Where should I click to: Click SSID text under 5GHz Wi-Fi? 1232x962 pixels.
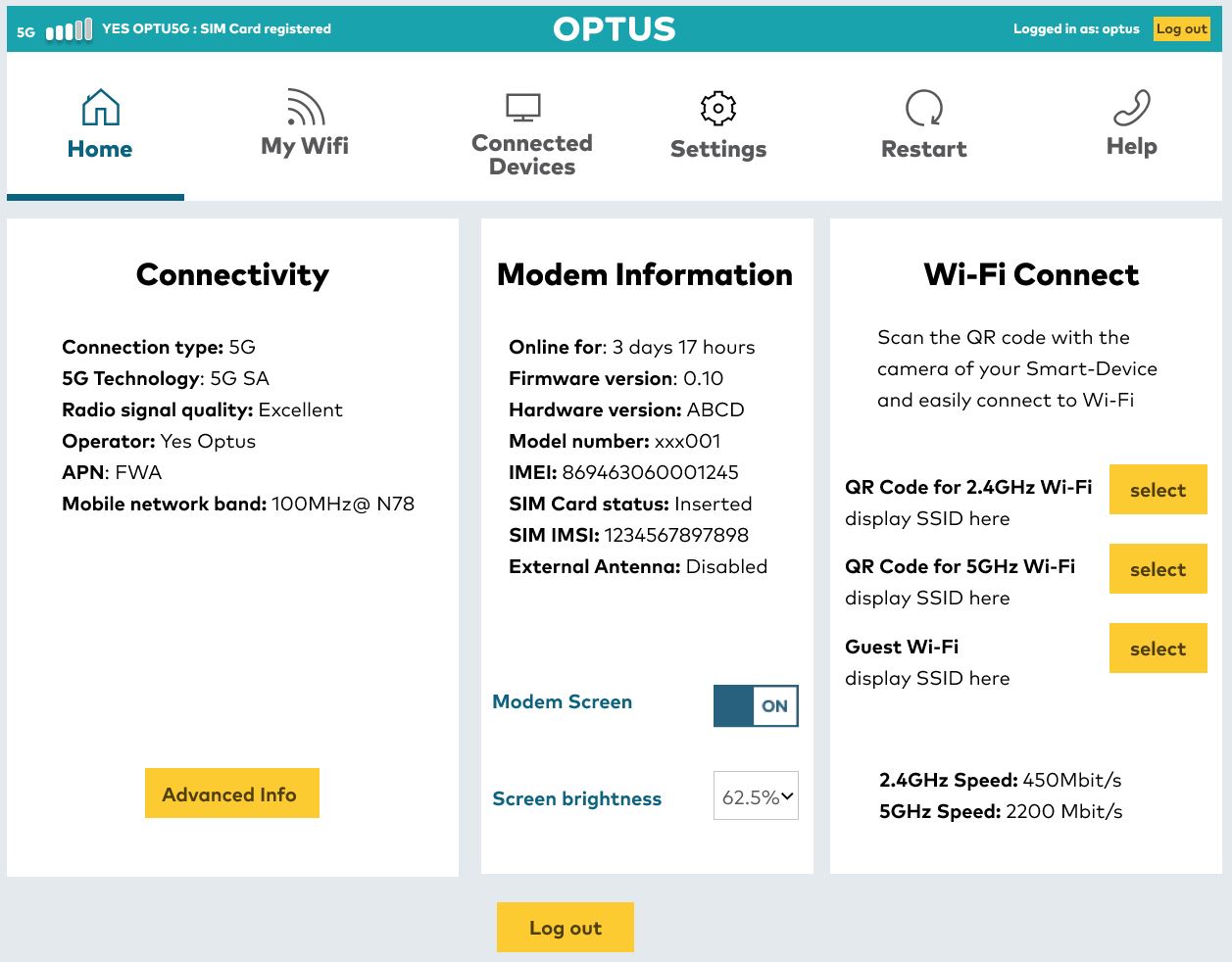click(927, 598)
